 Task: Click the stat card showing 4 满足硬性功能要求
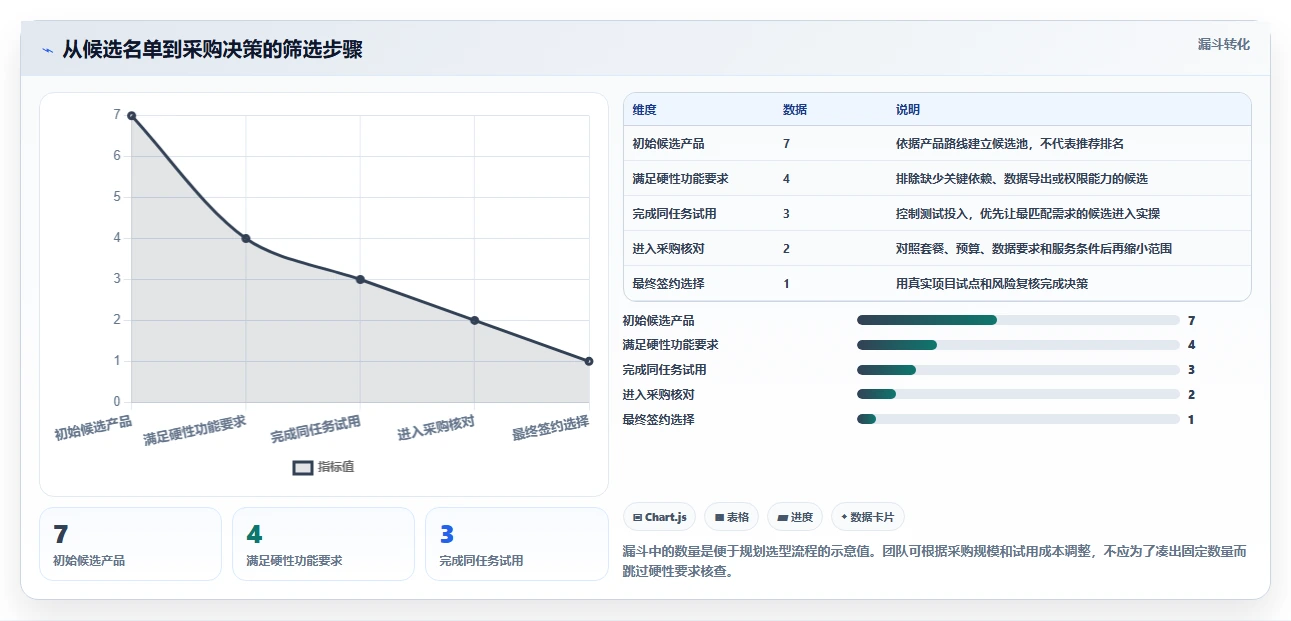click(323, 544)
